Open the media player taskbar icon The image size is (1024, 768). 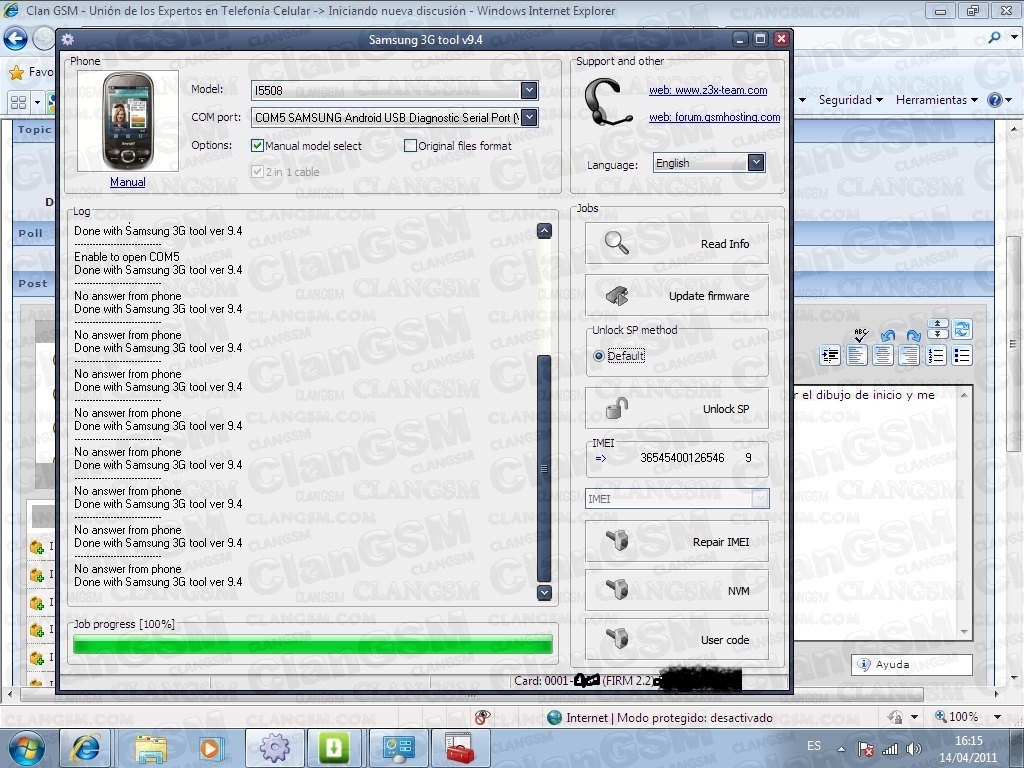[x=210, y=748]
